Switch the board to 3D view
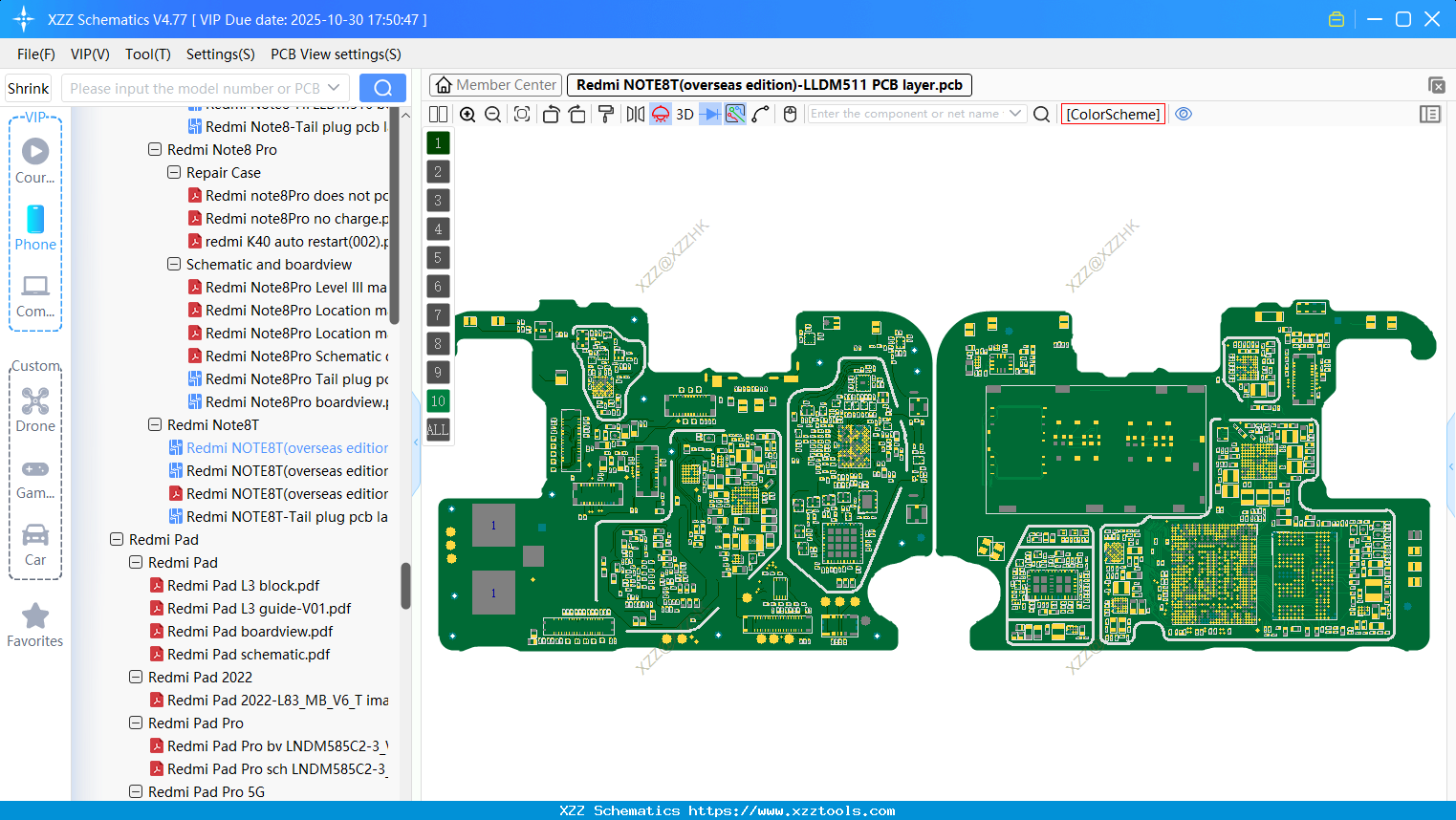 (684, 114)
